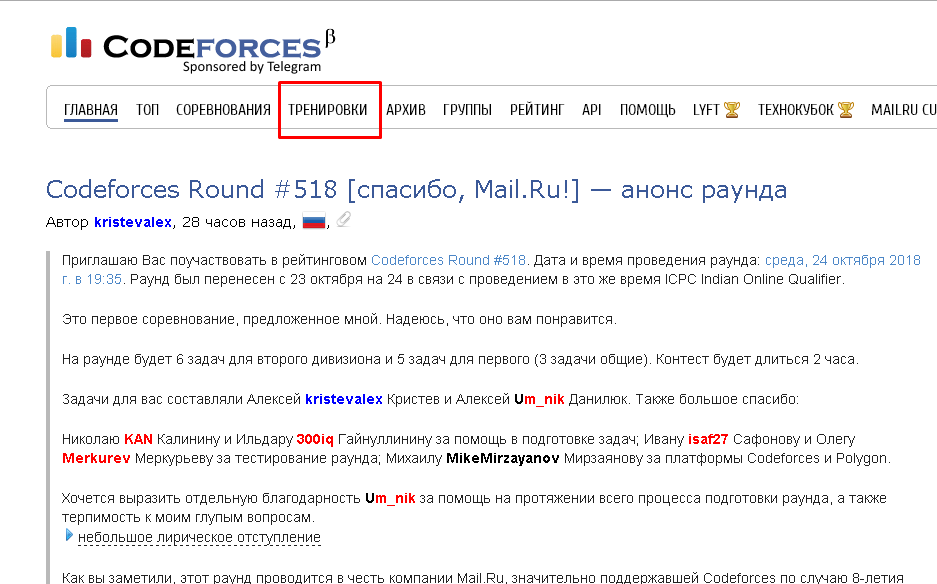Open 300iq user profile
Image resolution: width=937 pixels, height=584 pixels.
pyautogui.click(x=315, y=439)
